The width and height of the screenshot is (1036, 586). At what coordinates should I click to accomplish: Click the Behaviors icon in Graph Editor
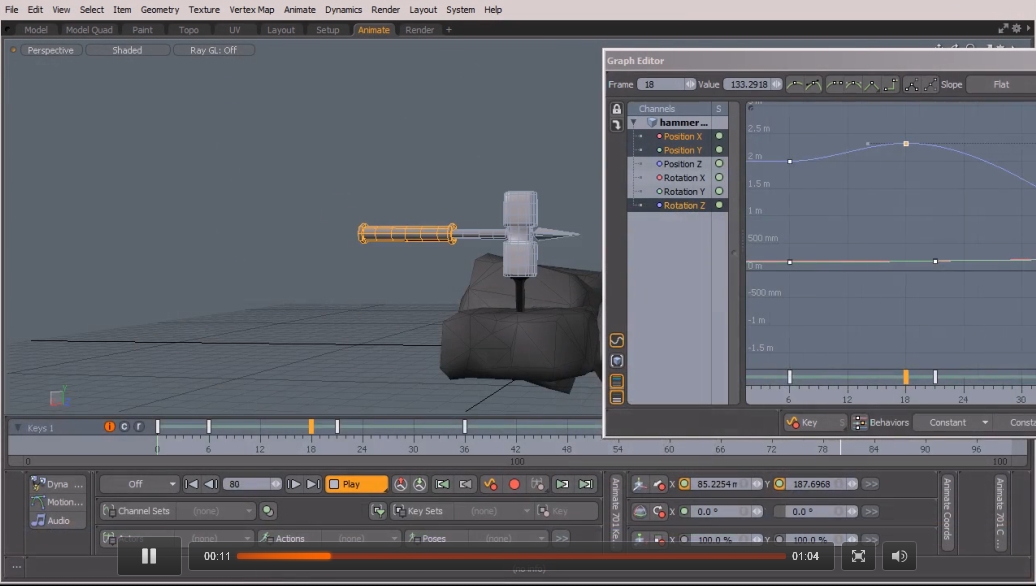point(860,423)
